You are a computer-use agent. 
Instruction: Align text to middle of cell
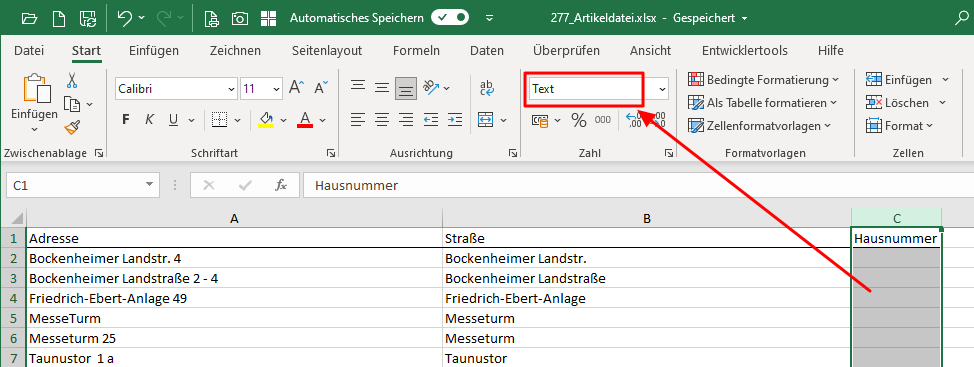coord(381,88)
